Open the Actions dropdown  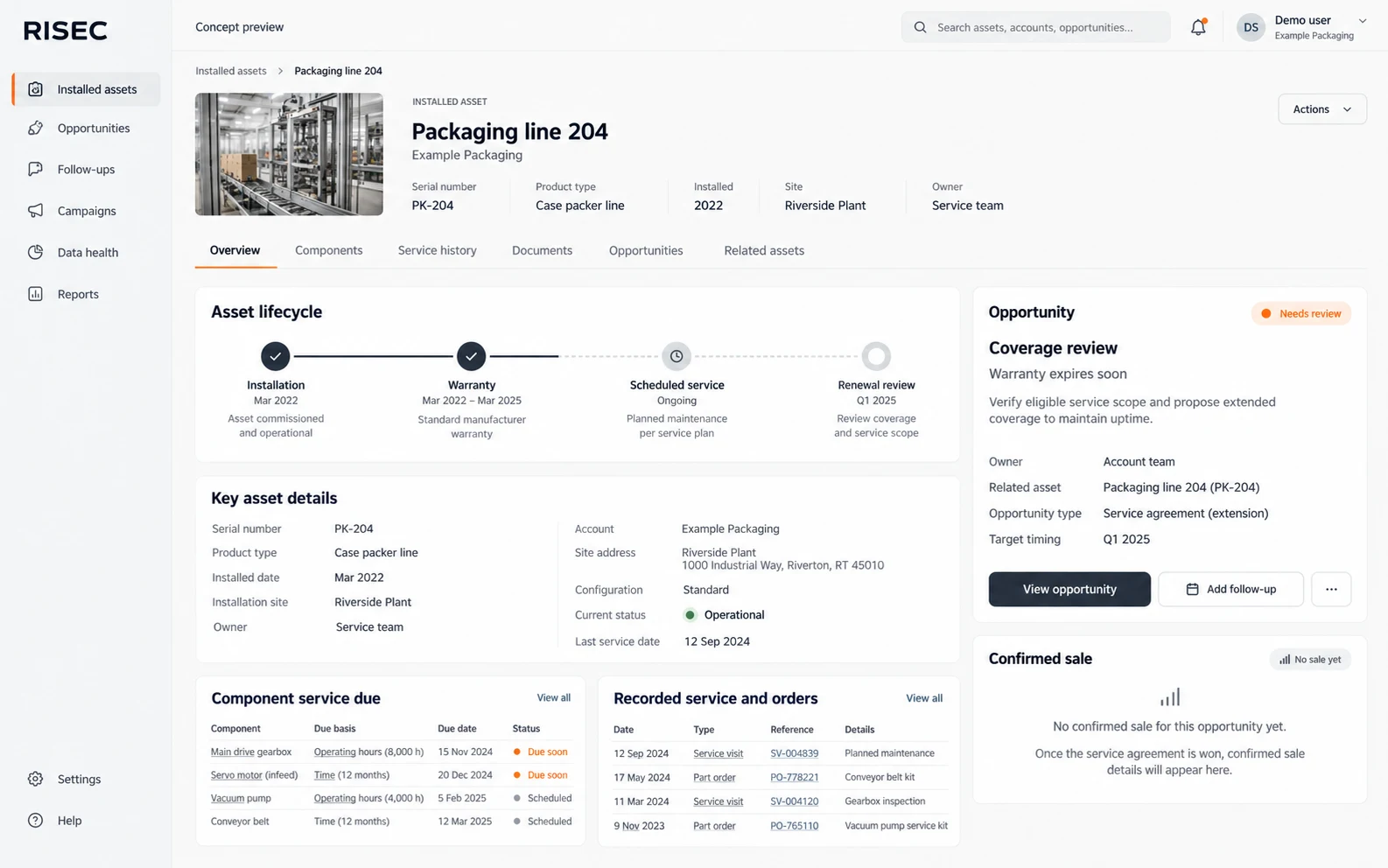tap(1321, 109)
